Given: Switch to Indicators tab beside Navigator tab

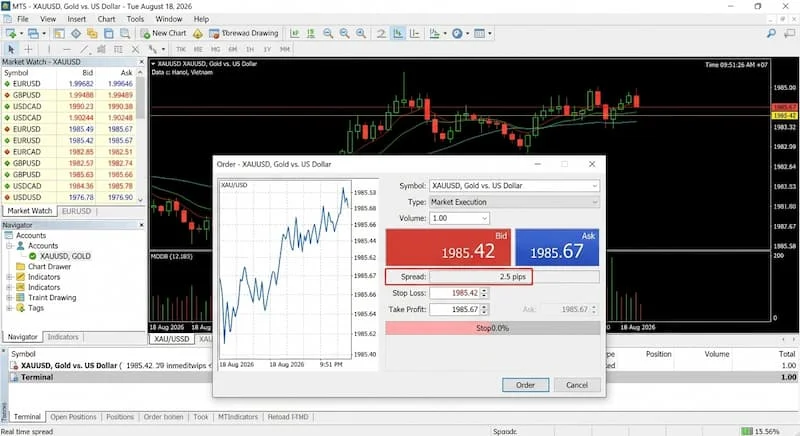Looking at the screenshot, I should tap(63, 337).
